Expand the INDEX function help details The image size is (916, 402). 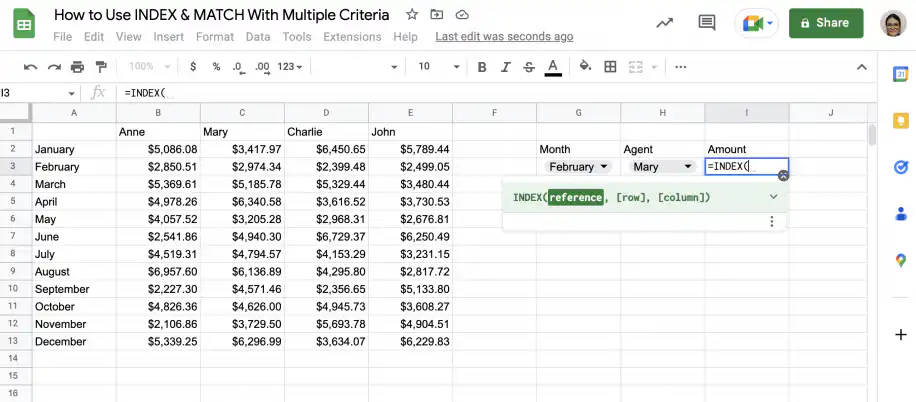point(773,197)
